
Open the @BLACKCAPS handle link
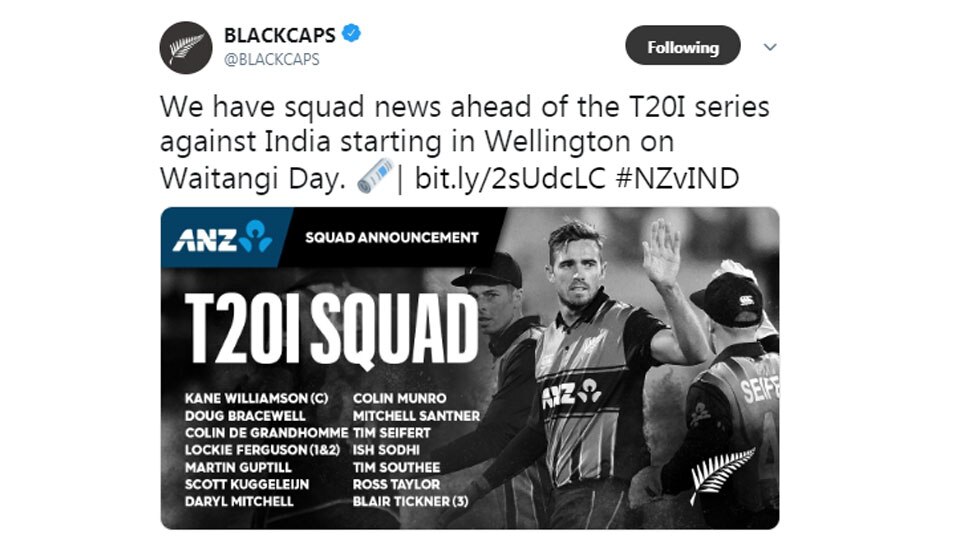click(272, 59)
